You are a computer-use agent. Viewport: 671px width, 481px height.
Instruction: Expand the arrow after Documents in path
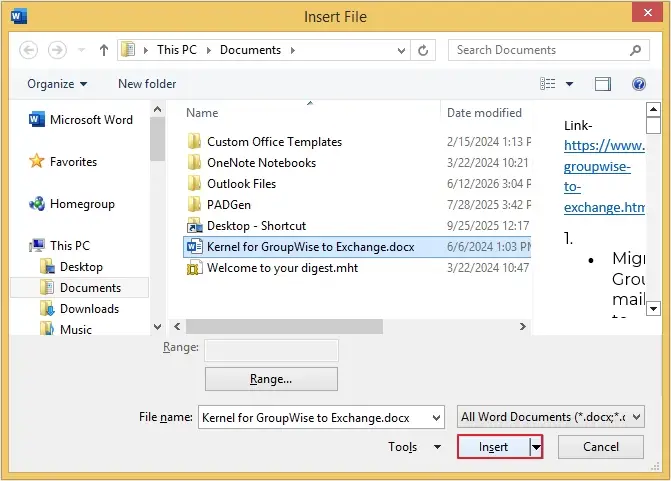(293, 50)
